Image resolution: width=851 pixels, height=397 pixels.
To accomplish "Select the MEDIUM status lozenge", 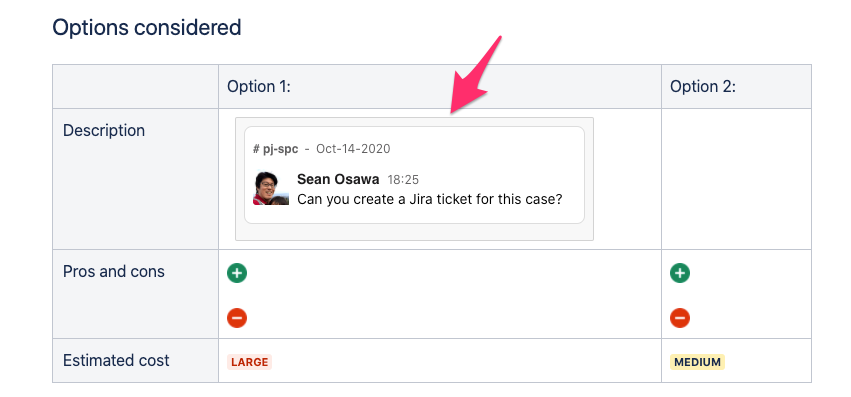I will coord(697,362).
